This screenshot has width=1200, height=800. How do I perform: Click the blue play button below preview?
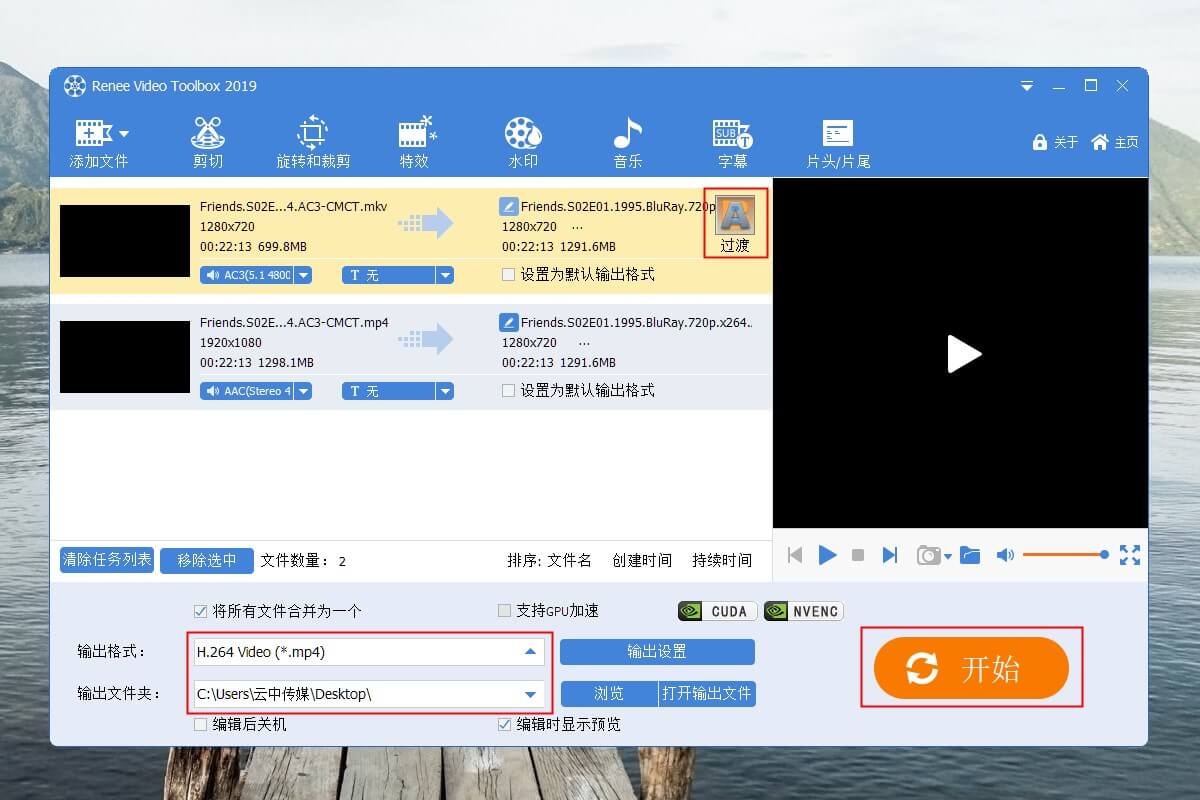[827, 555]
